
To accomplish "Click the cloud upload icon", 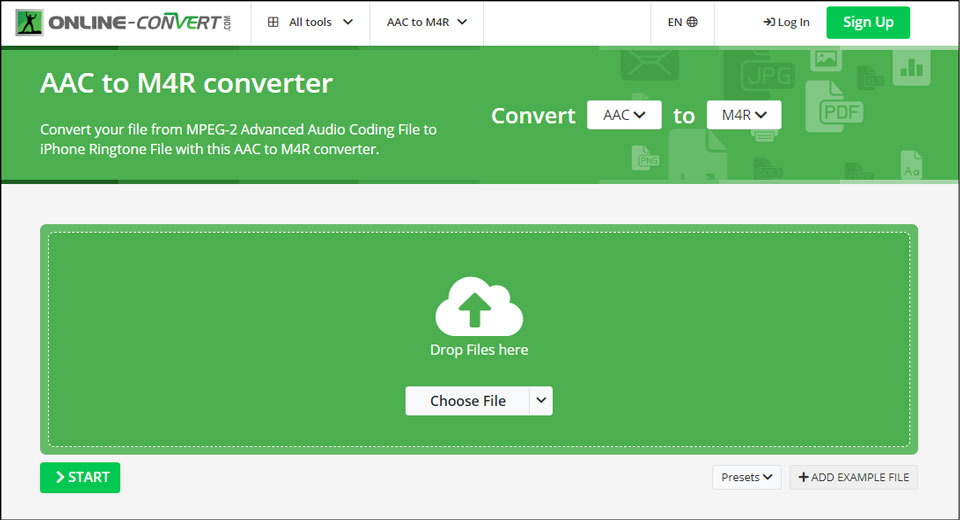I will [479, 306].
